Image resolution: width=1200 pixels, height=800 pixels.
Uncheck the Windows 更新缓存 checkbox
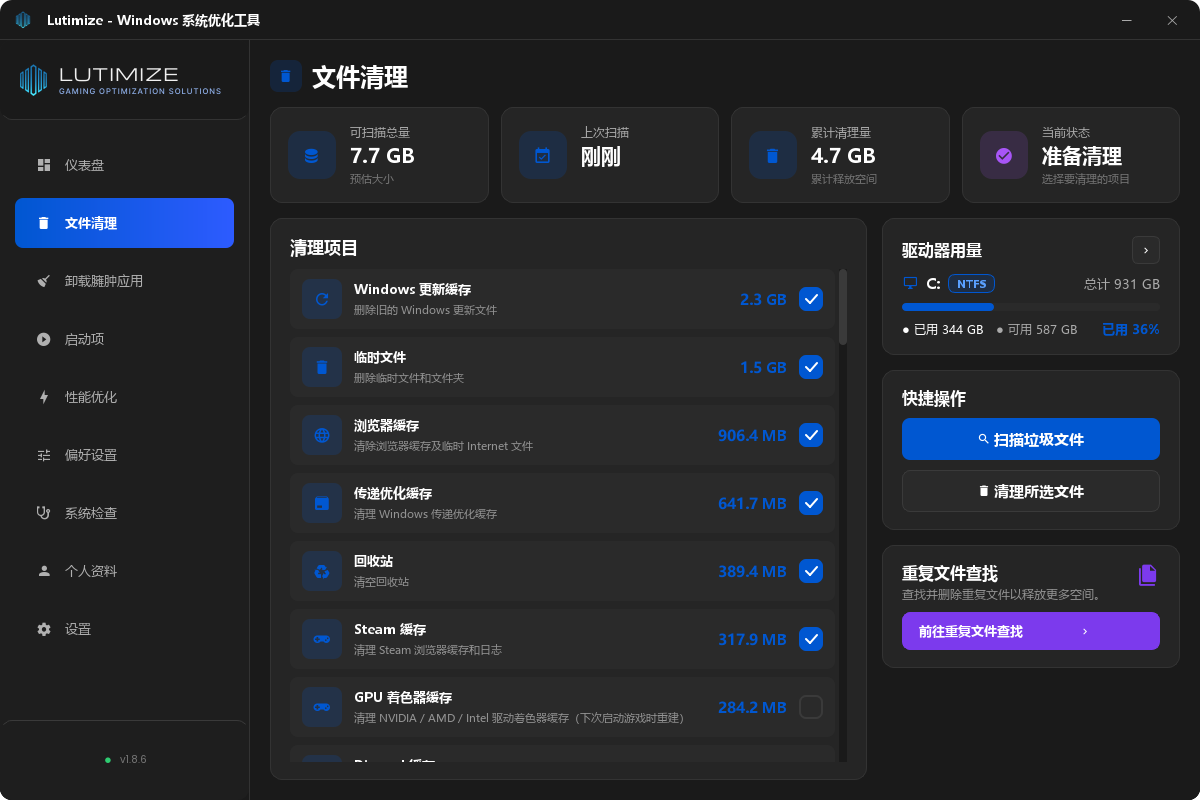pos(811,299)
